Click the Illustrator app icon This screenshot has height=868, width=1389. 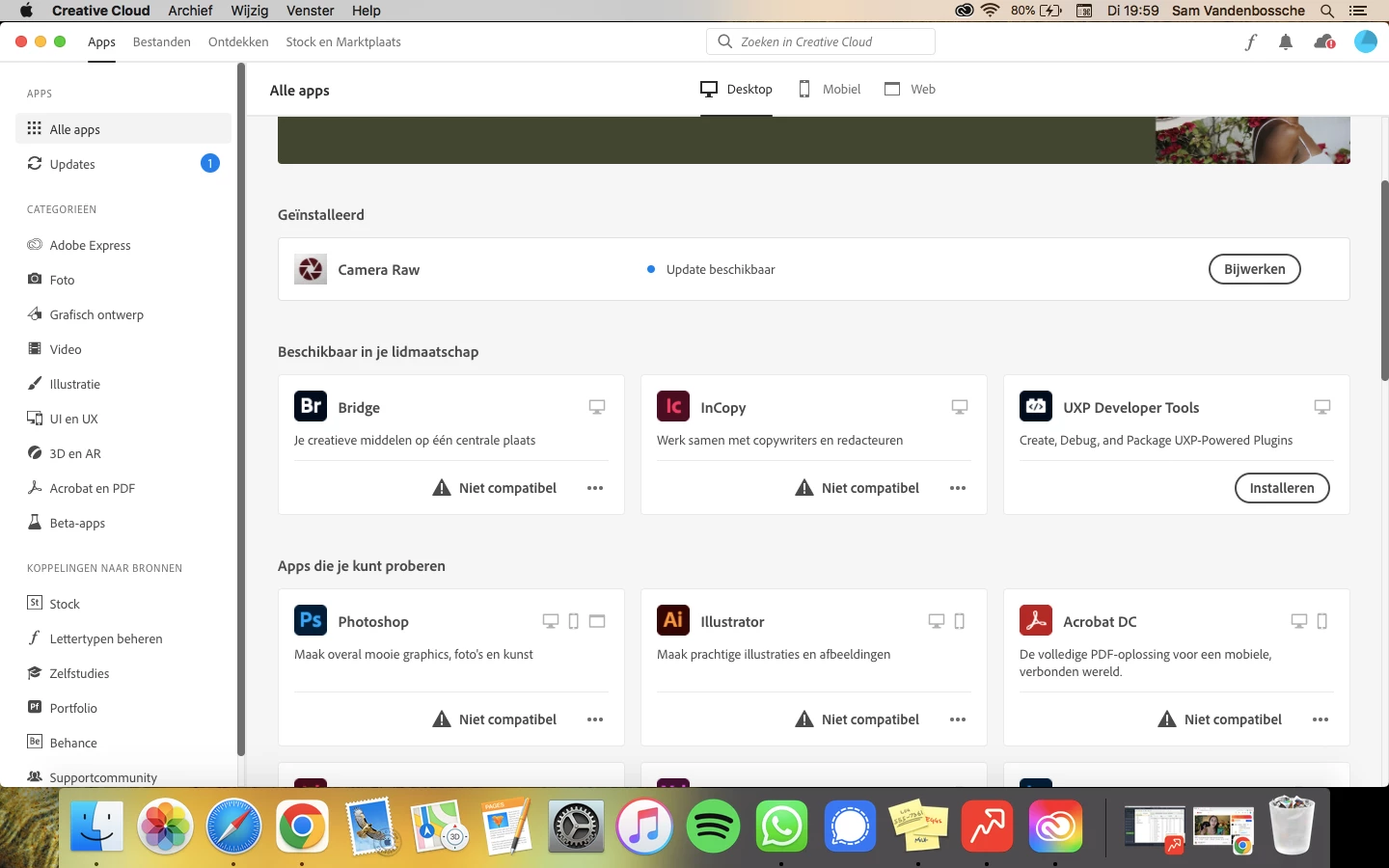[x=673, y=620]
